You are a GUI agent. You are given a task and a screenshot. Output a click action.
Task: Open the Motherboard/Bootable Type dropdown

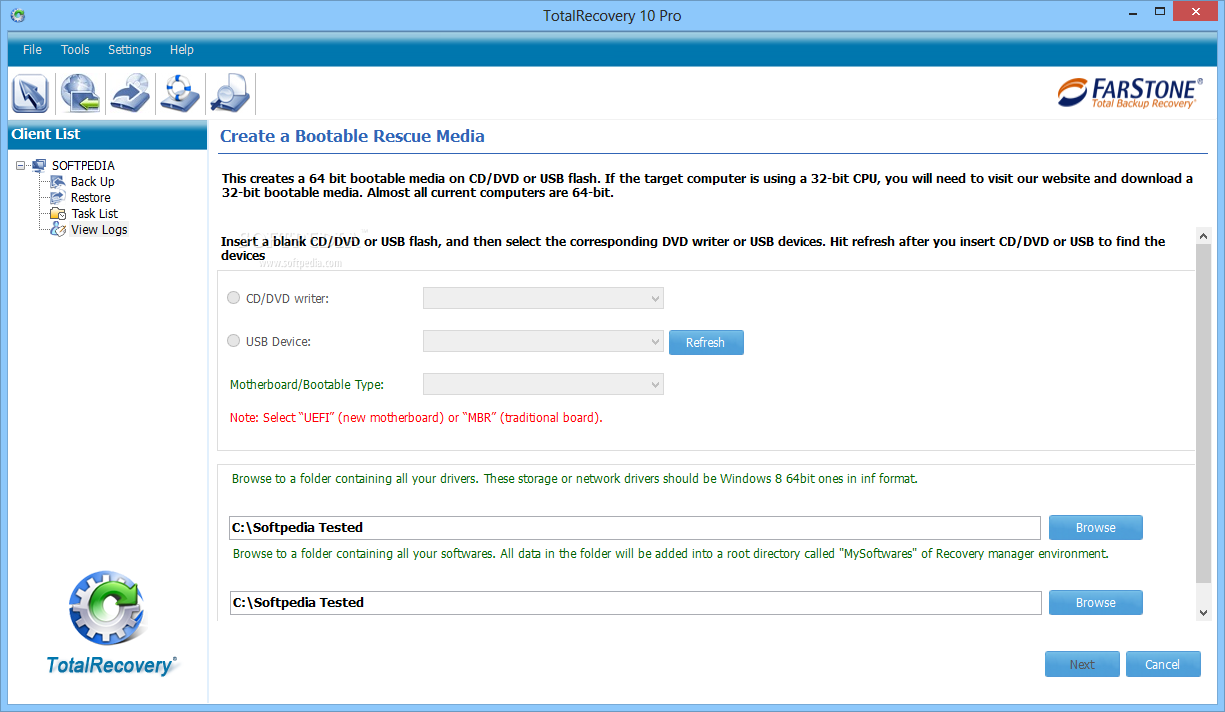[x=543, y=384]
